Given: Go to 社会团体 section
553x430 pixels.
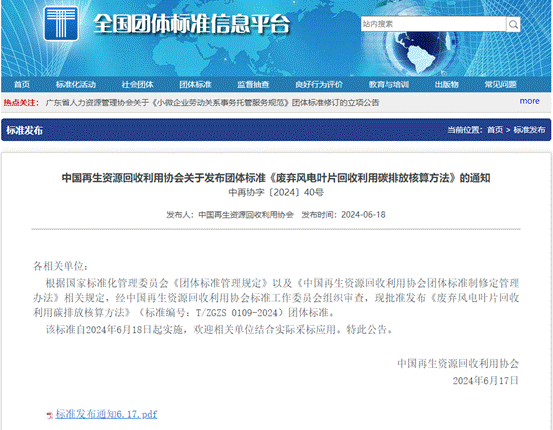Looking at the screenshot, I should (x=138, y=84).
